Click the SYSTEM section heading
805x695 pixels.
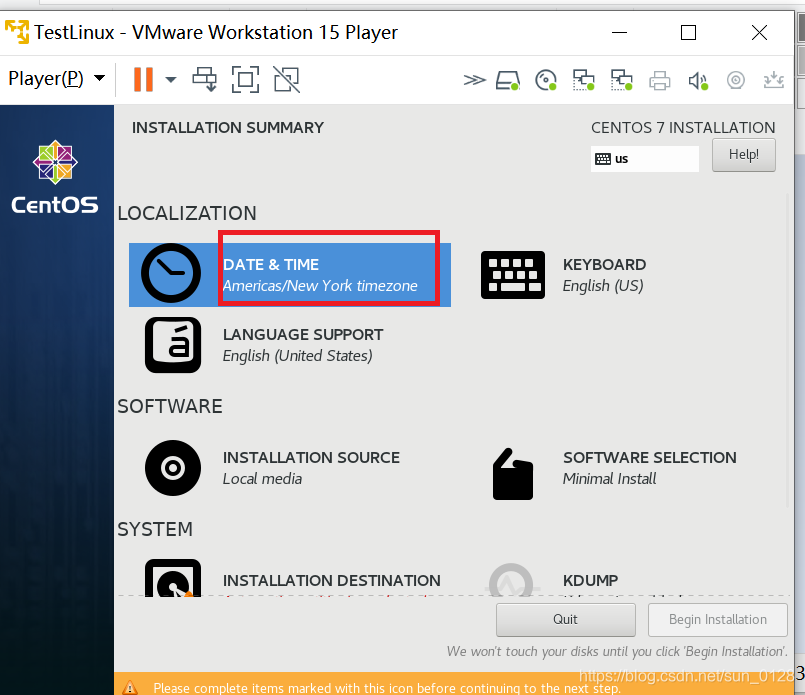tap(155, 529)
